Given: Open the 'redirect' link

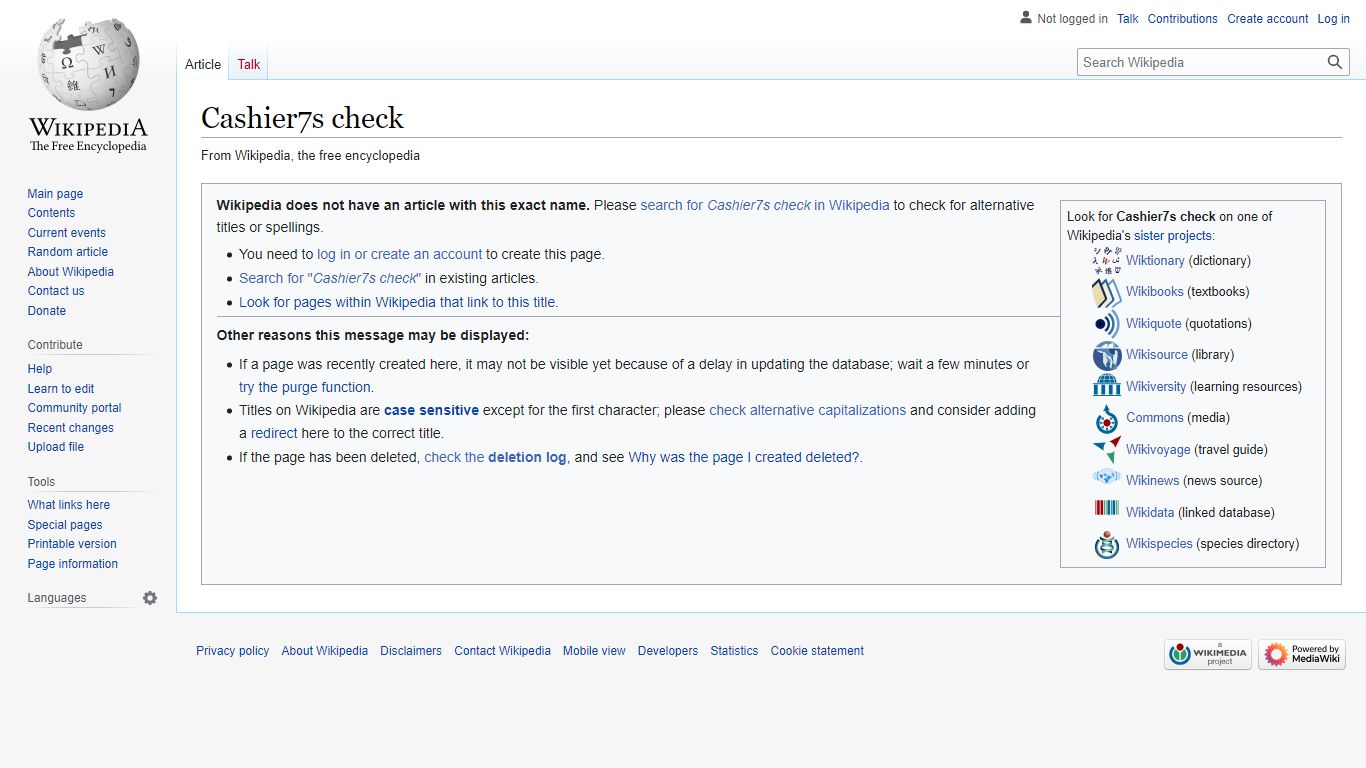Looking at the screenshot, I should click(x=274, y=433).
